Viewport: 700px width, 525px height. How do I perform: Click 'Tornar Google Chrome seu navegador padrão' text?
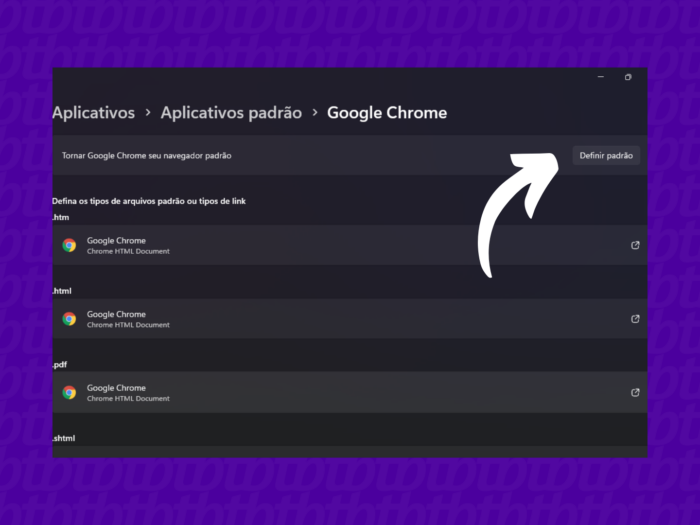[146, 156]
